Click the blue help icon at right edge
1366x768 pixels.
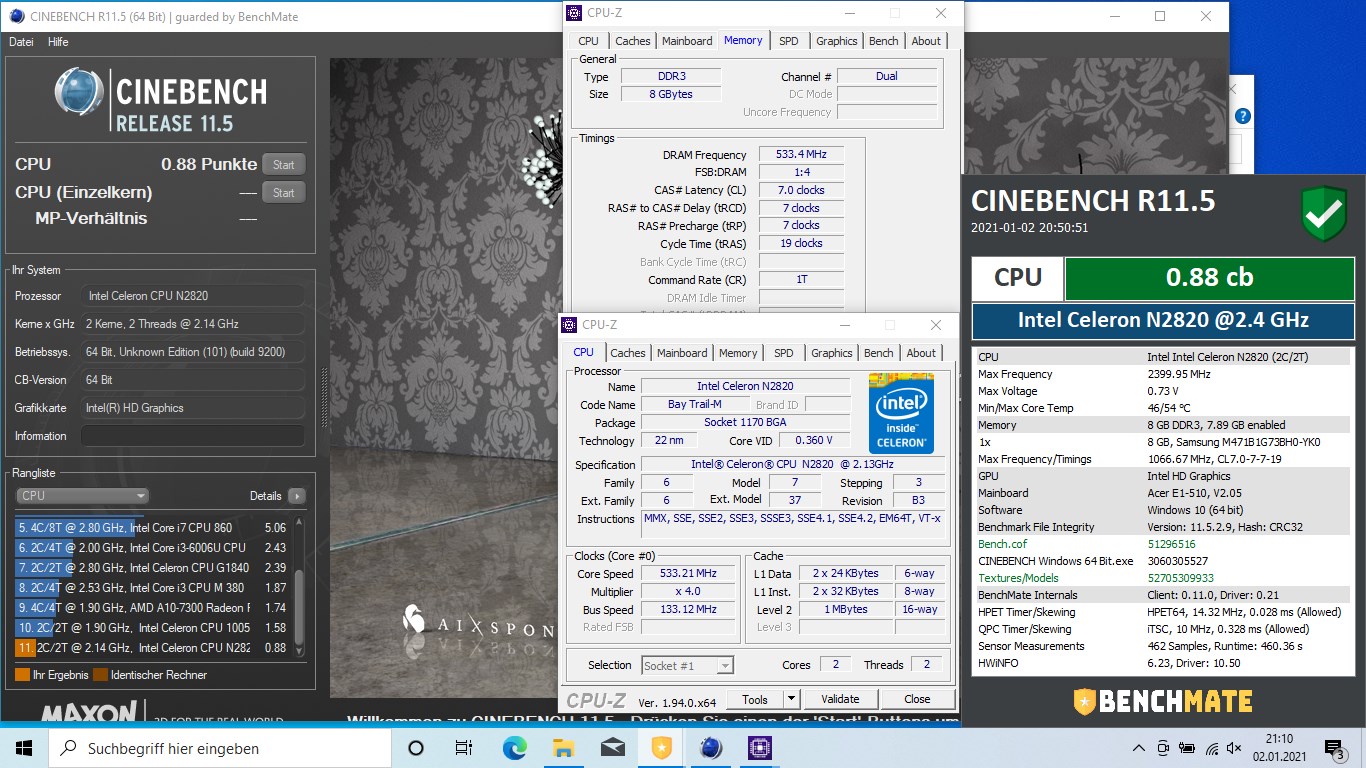pyautogui.click(x=1242, y=116)
